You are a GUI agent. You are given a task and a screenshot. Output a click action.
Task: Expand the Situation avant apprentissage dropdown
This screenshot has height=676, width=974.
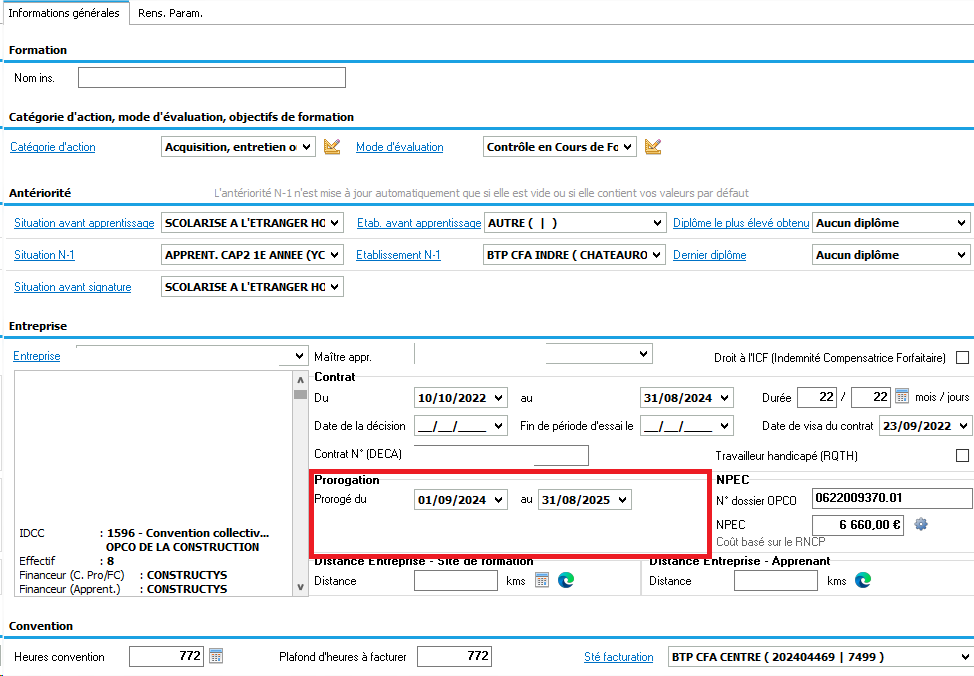tap(334, 223)
